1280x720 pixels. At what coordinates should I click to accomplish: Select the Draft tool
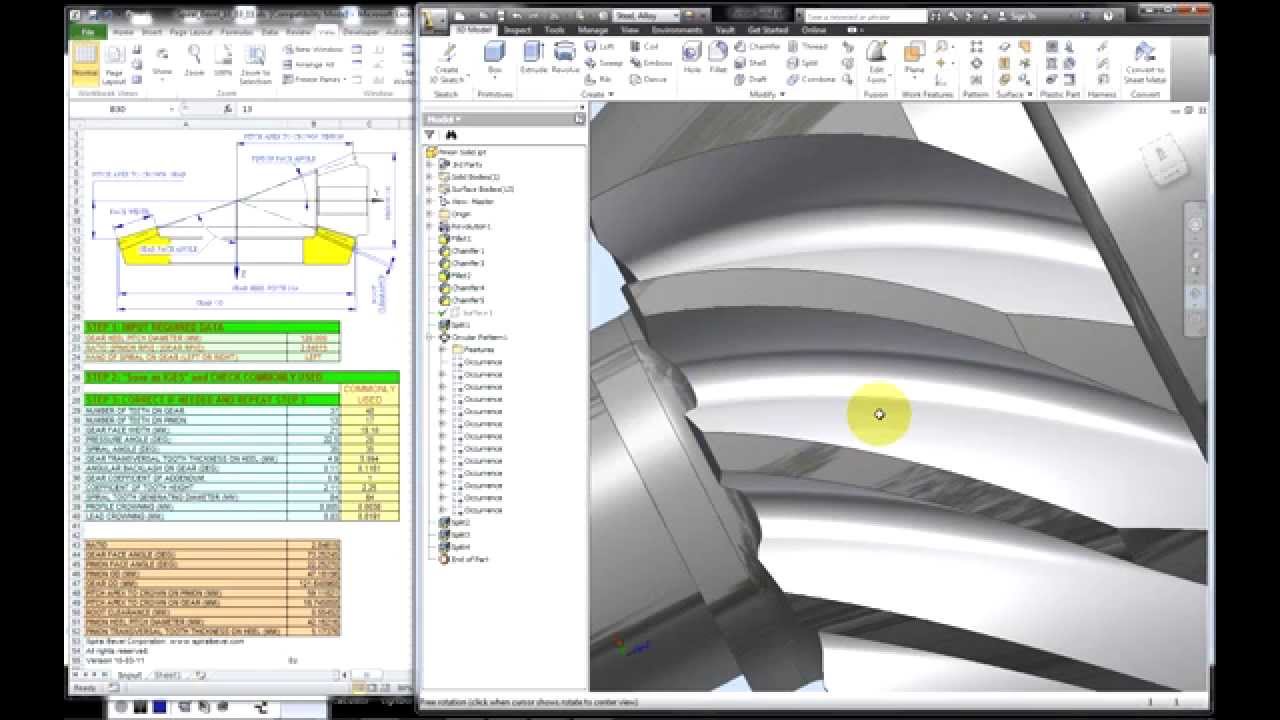(x=750, y=79)
